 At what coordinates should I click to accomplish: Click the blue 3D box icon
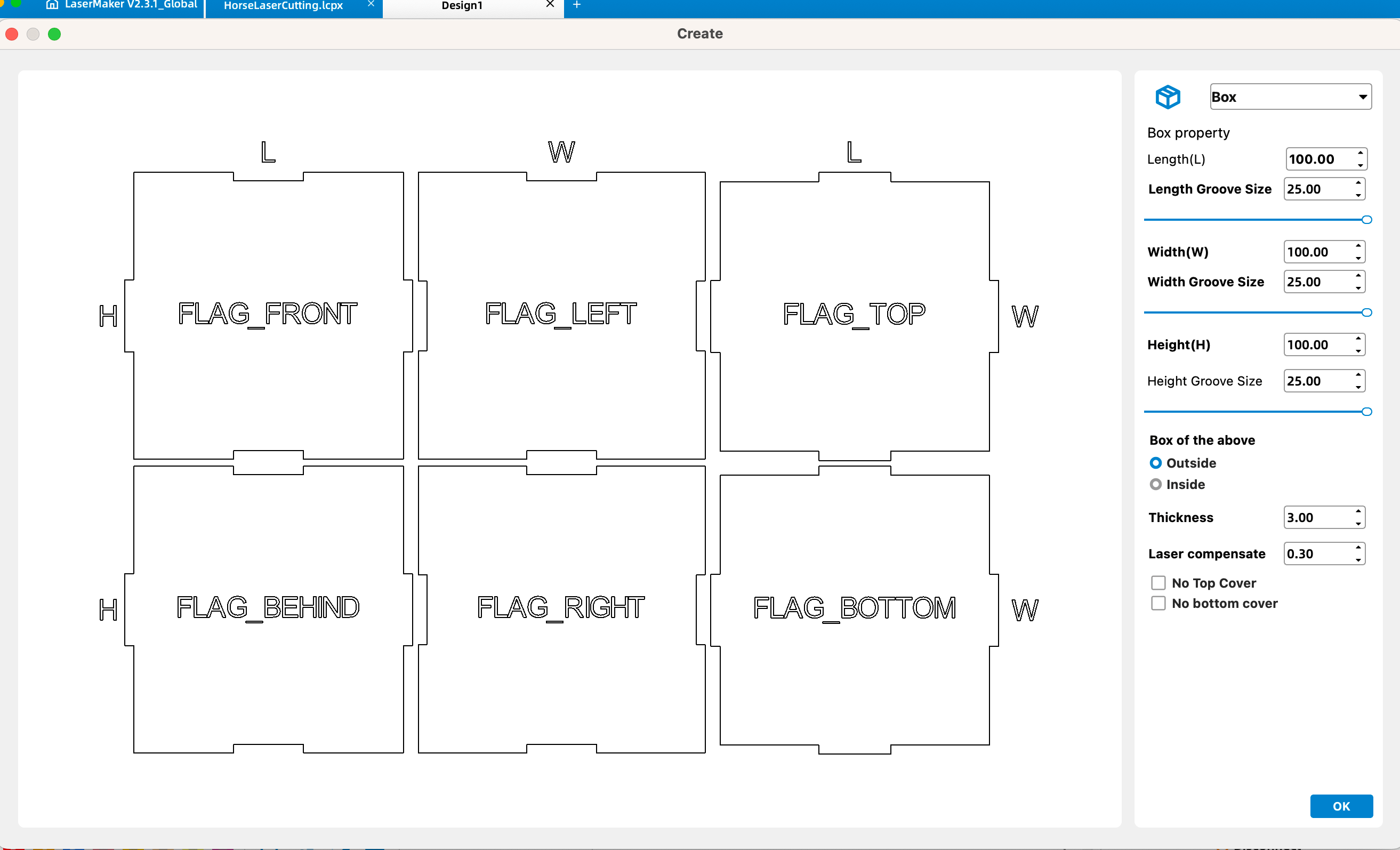[x=1168, y=97]
